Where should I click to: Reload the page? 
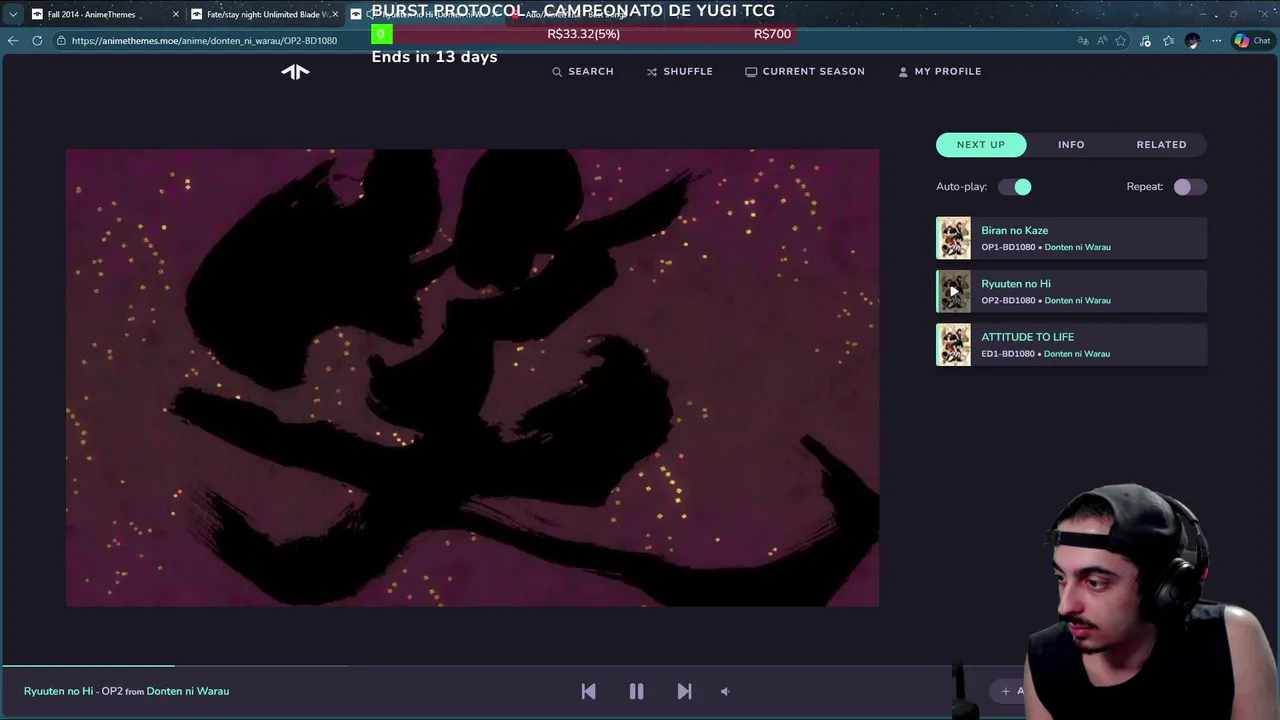tap(37, 41)
